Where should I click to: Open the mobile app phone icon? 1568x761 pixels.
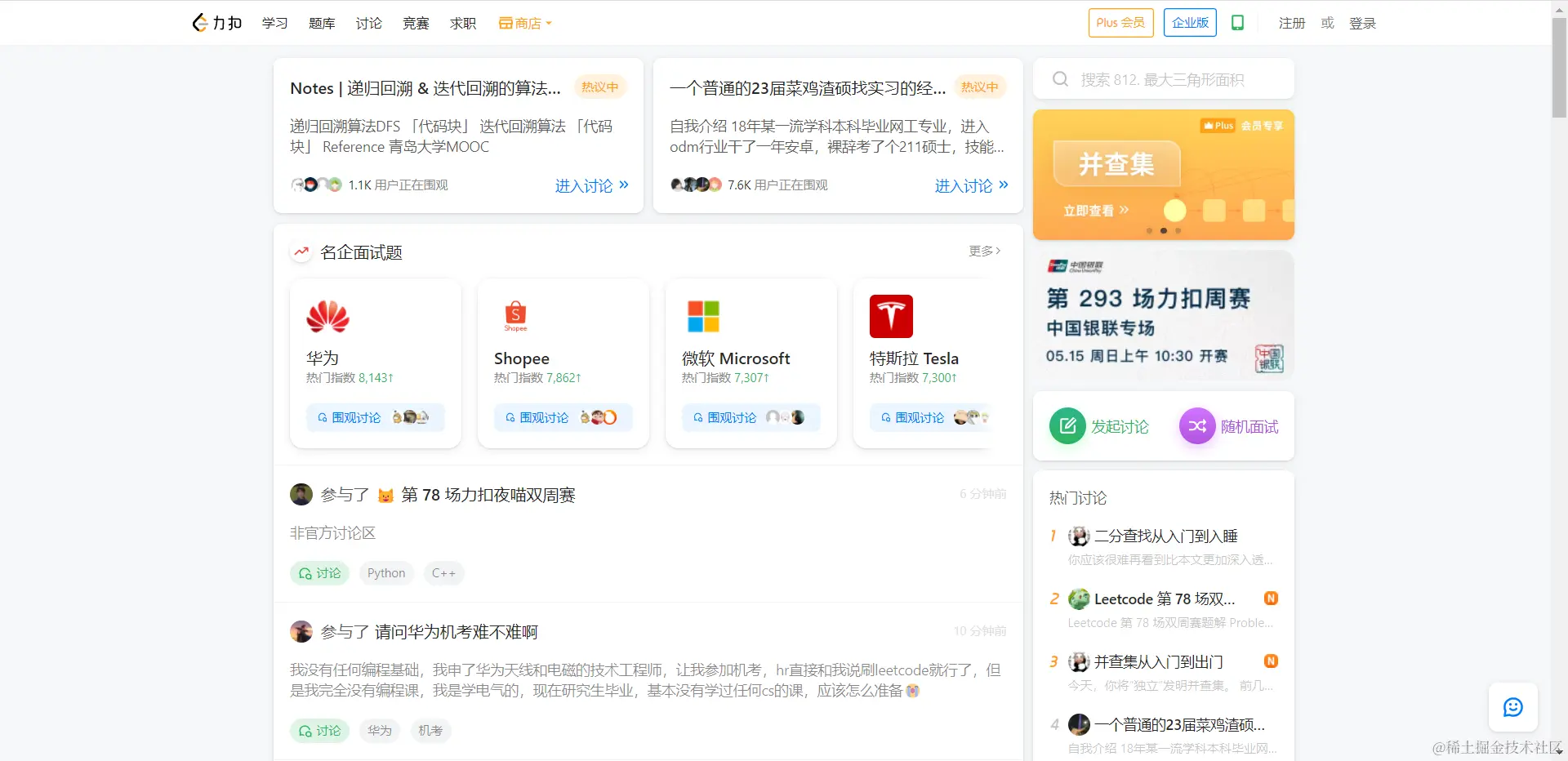(x=1237, y=23)
